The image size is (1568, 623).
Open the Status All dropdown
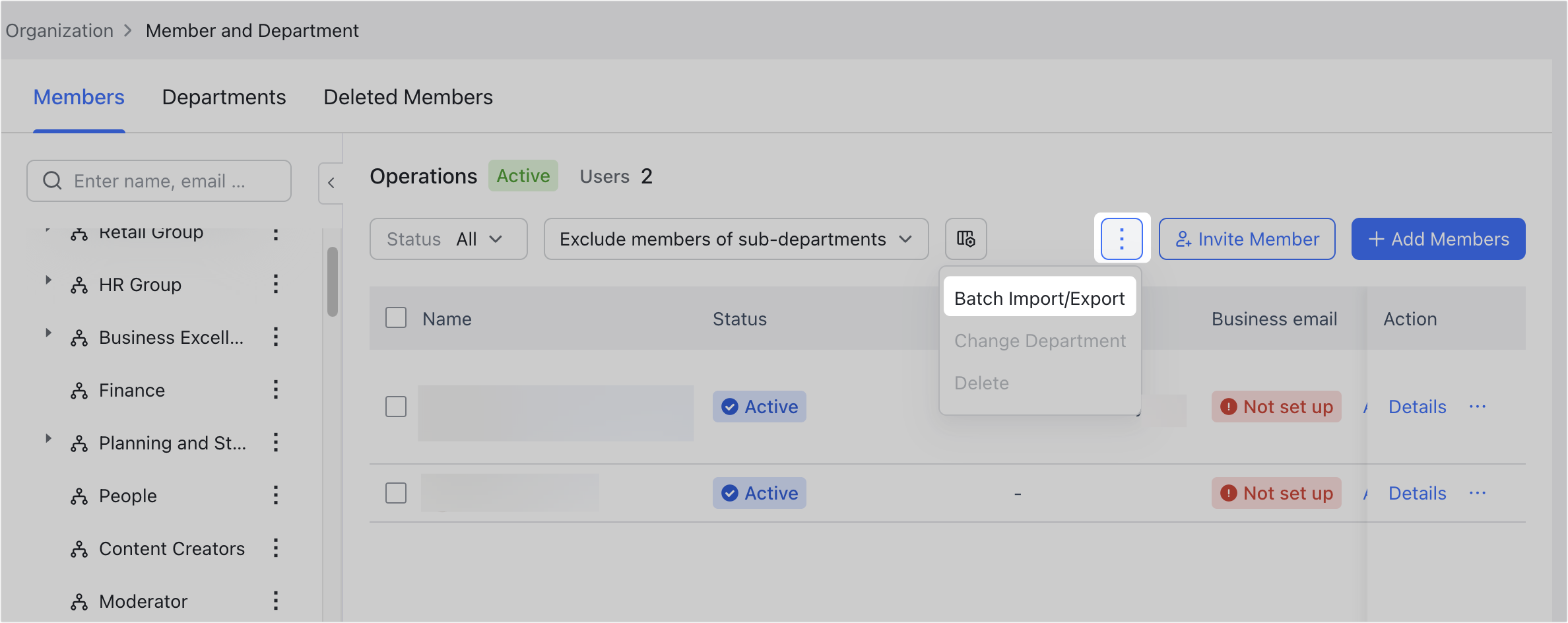point(448,239)
